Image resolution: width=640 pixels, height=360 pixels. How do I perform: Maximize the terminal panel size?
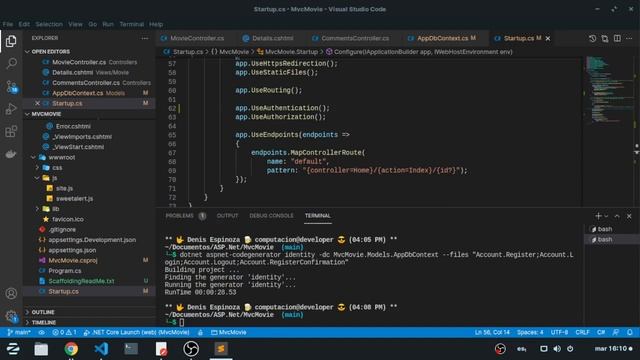[x=617, y=216]
